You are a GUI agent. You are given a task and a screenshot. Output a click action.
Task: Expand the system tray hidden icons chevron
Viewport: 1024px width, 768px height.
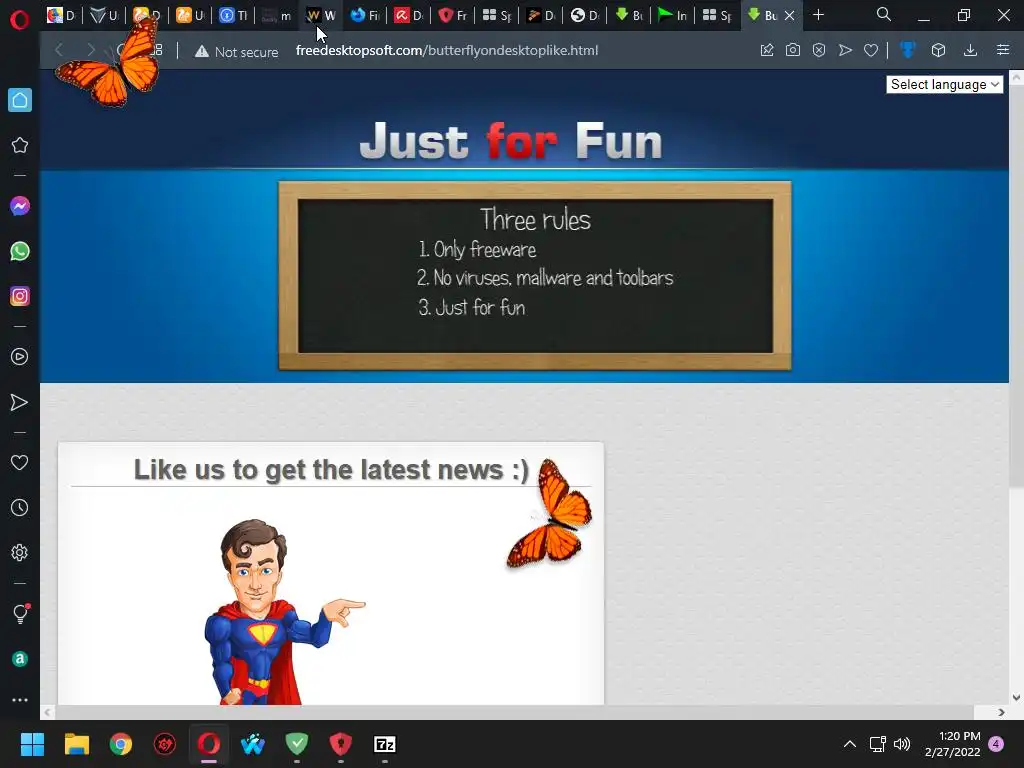pos(850,744)
